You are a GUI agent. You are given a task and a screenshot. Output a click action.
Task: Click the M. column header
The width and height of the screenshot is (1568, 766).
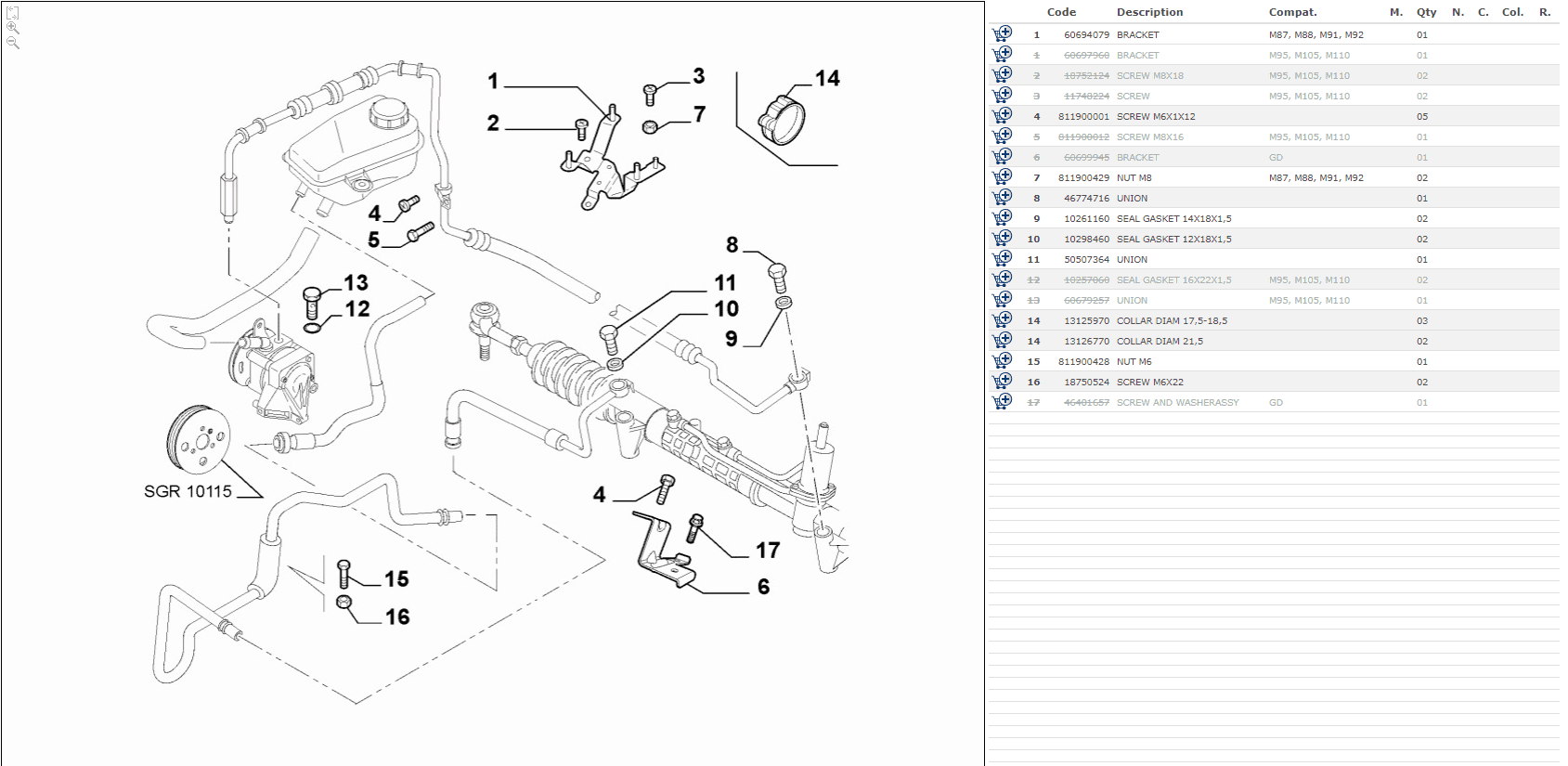(x=1395, y=12)
